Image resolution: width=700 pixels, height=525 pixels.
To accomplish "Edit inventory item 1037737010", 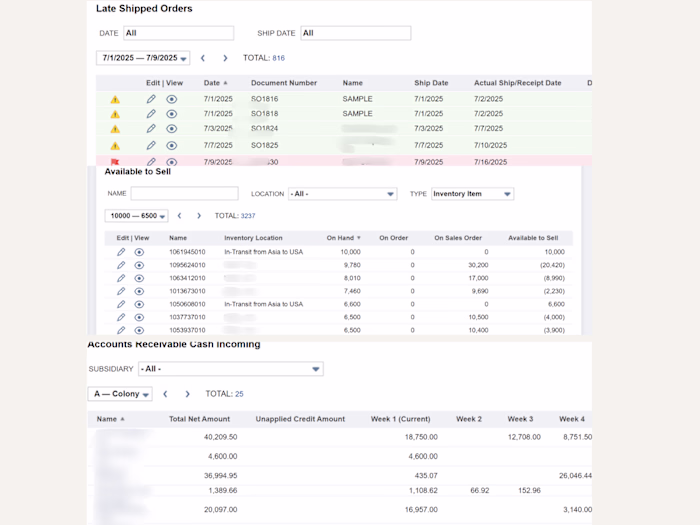I will pyautogui.click(x=121, y=317).
